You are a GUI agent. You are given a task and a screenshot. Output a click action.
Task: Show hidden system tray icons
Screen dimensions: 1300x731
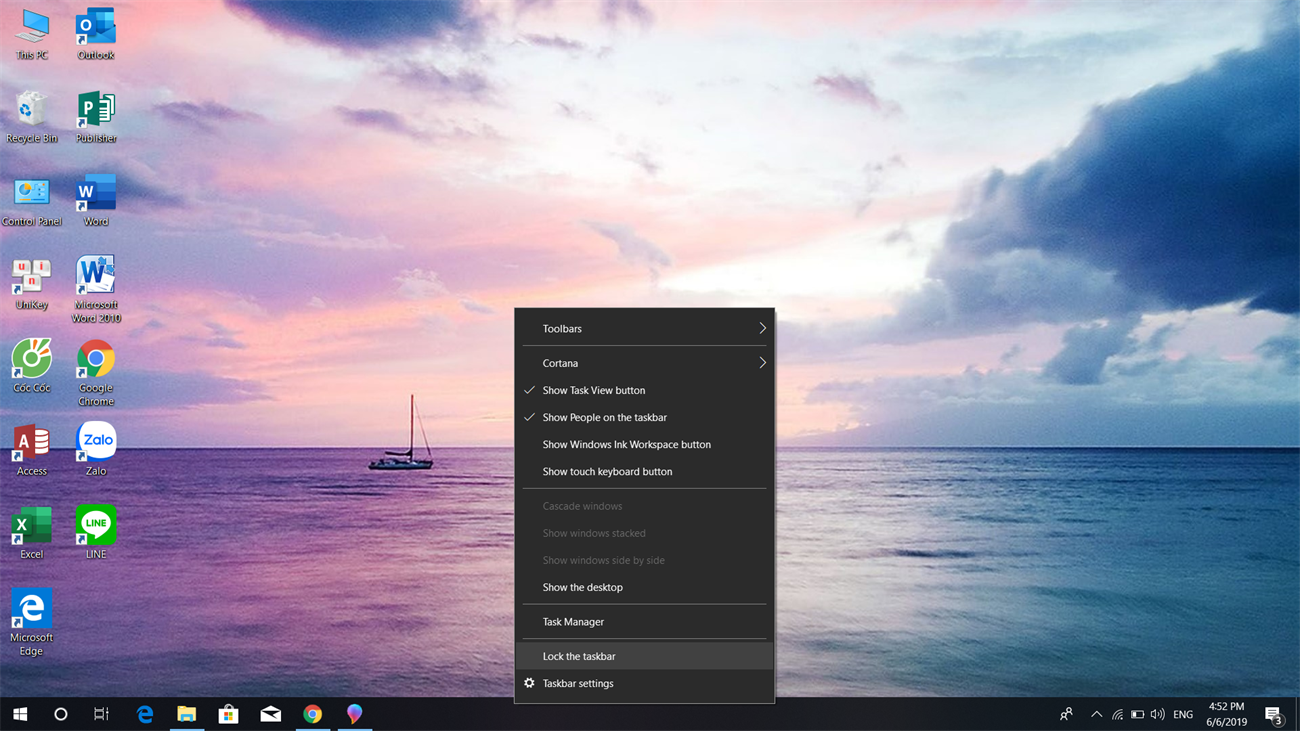coord(1096,714)
